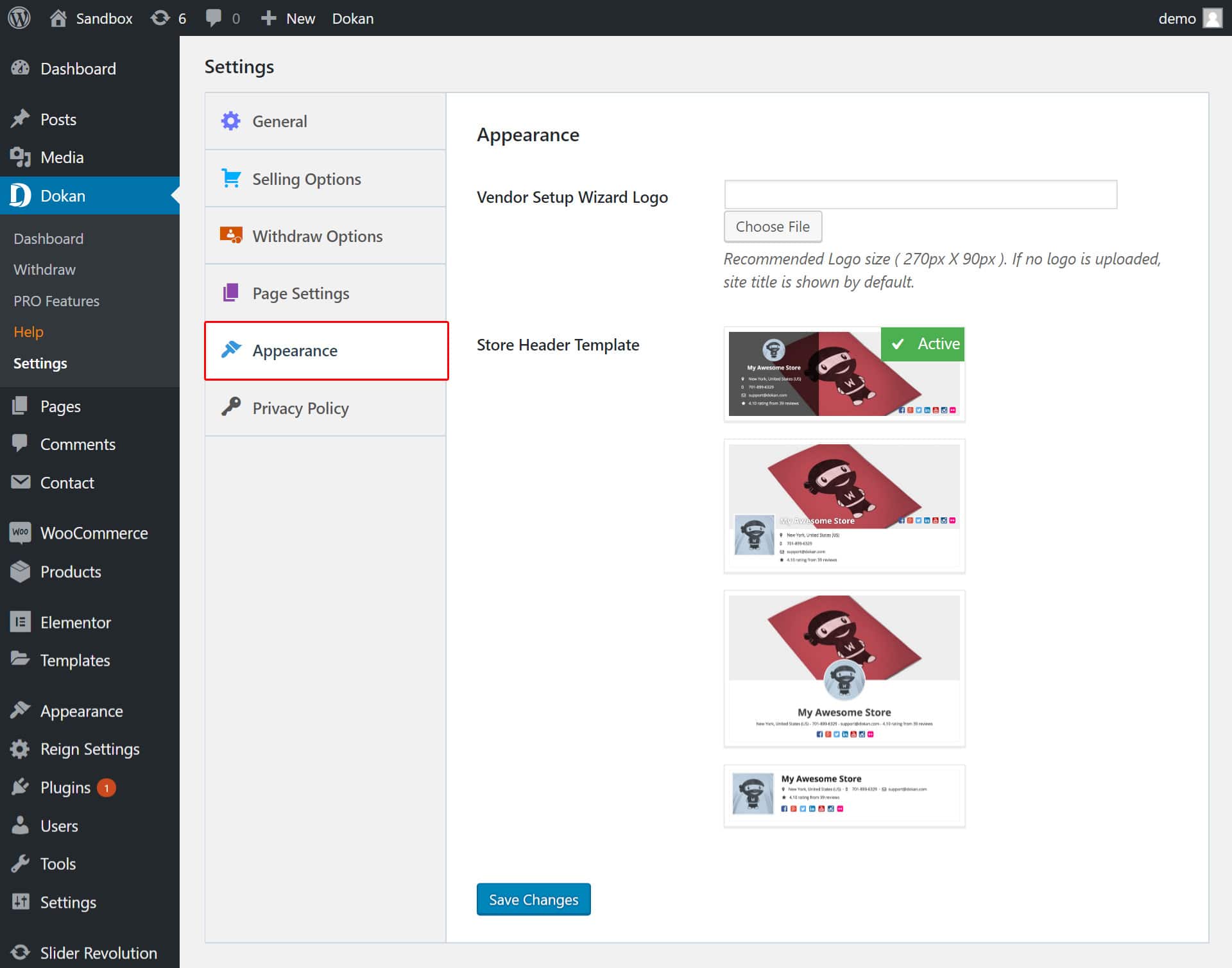Screen dimensions: 1232x968
Task: Click the Vendor Setup Wizard Logo input field
Action: 920,194
